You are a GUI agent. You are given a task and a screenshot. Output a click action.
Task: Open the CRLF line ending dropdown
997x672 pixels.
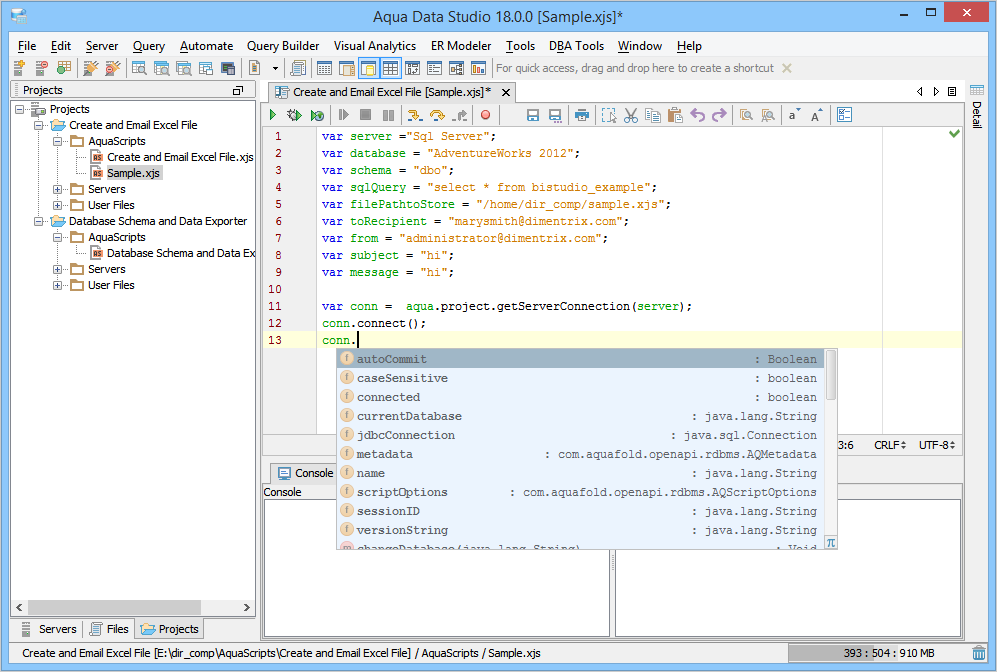890,445
